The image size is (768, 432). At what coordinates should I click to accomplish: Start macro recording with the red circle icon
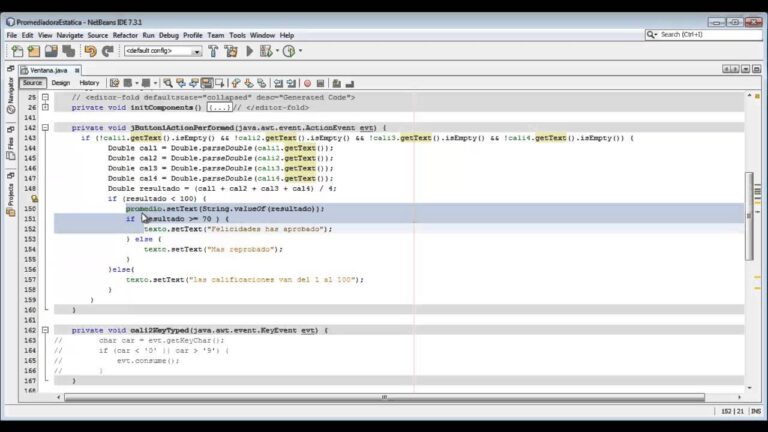tap(308, 83)
